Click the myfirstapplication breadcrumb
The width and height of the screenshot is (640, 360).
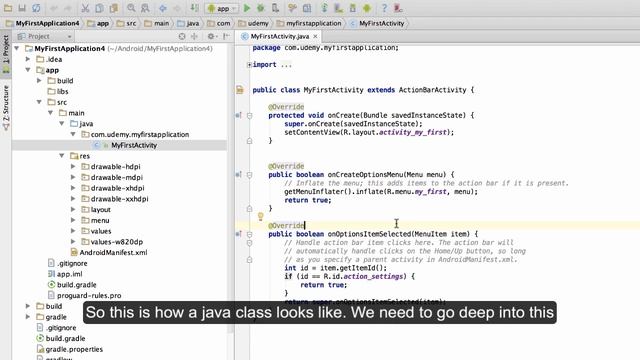pyautogui.click(x=309, y=23)
